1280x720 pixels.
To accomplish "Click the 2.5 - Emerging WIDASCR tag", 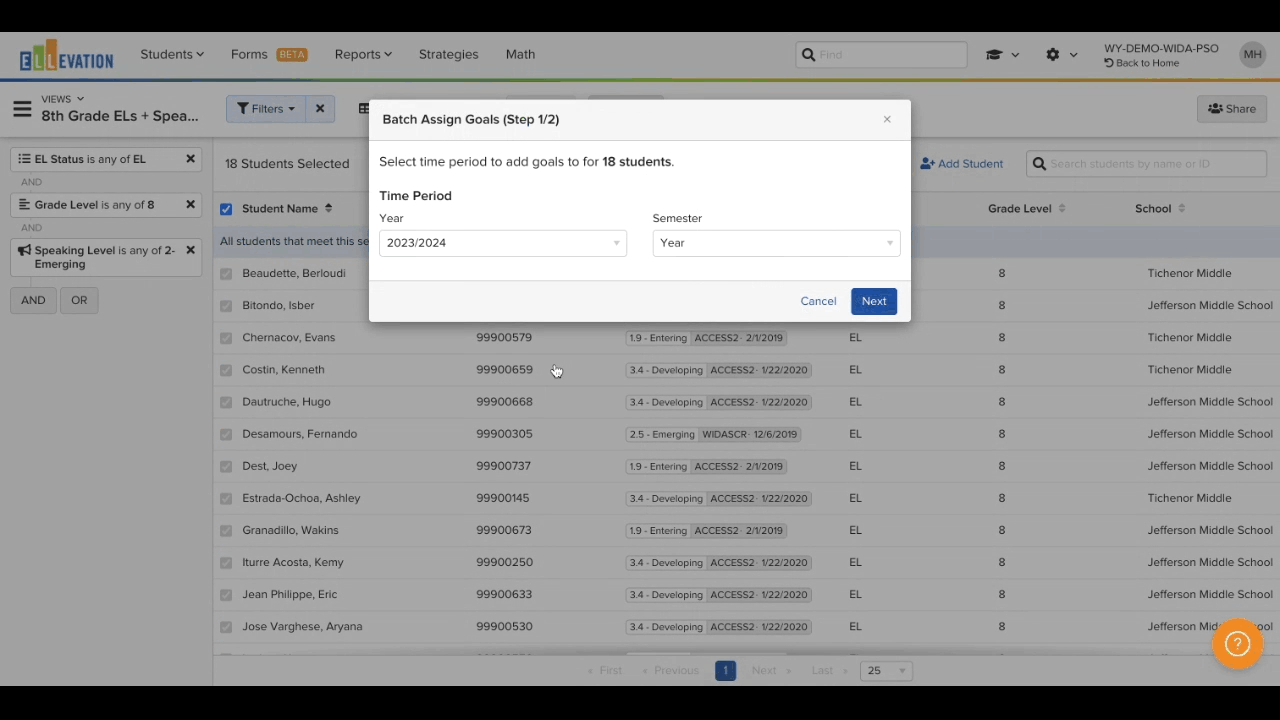I will pyautogui.click(x=714, y=434).
